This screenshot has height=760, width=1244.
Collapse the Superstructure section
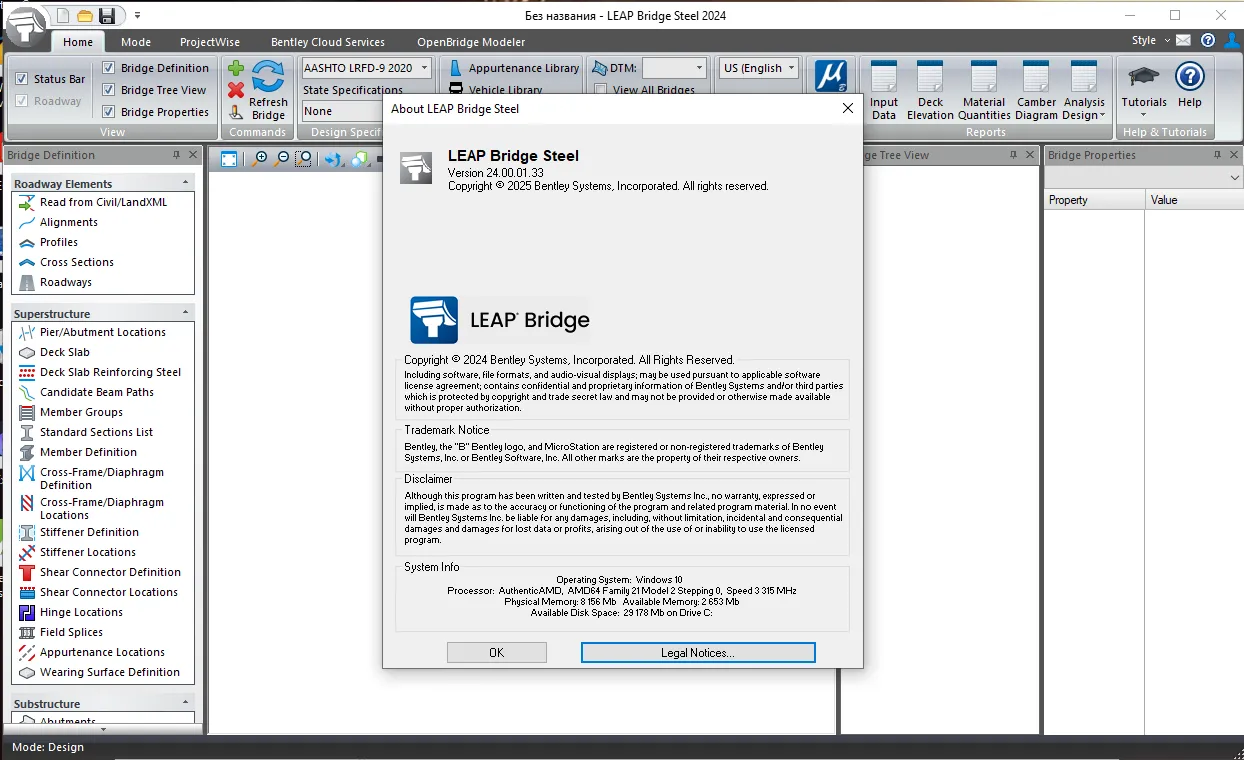[x=185, y=313]
